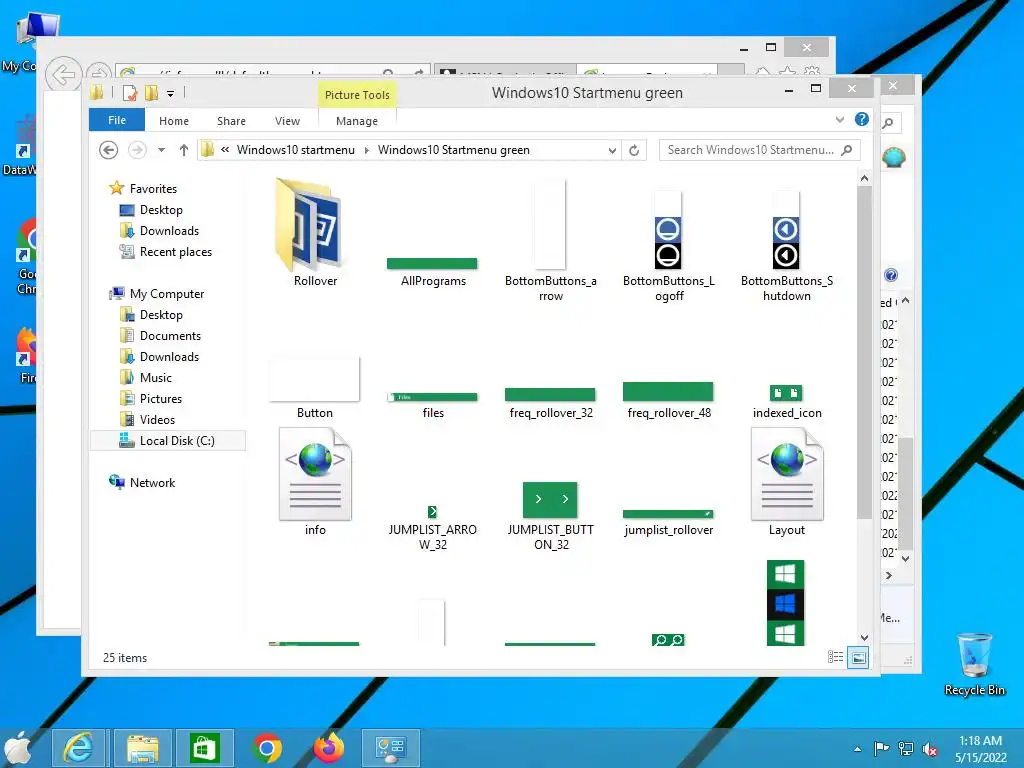Open Videos folder in navigation pane
Viewport: 1024px width, 768px height.
(x=148, y=419)
